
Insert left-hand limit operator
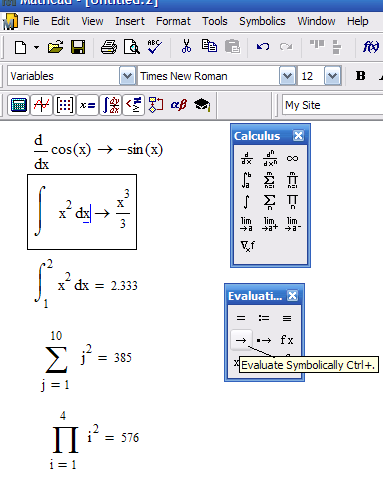coord(293,224)
